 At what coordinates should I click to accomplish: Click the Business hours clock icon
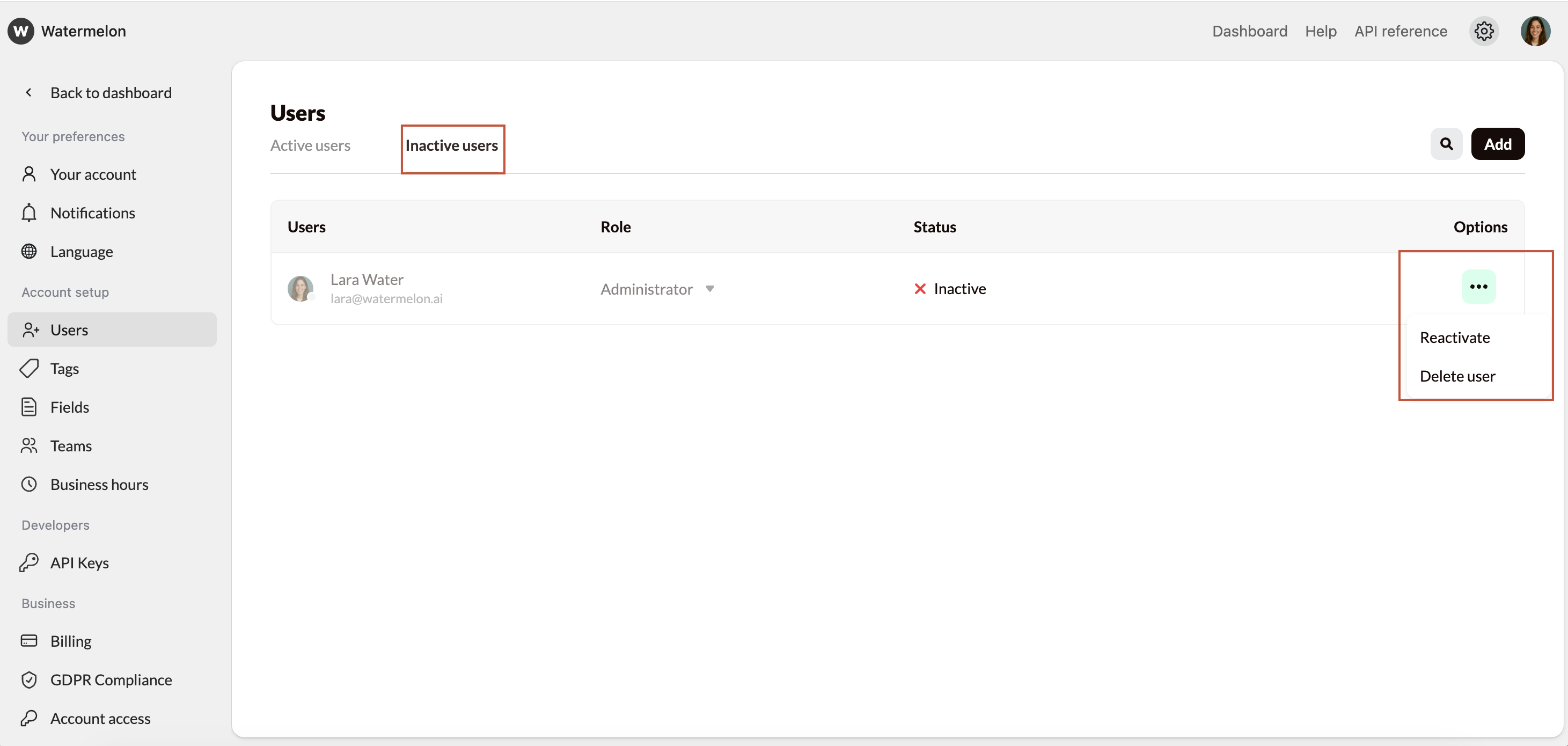point(30,484)
